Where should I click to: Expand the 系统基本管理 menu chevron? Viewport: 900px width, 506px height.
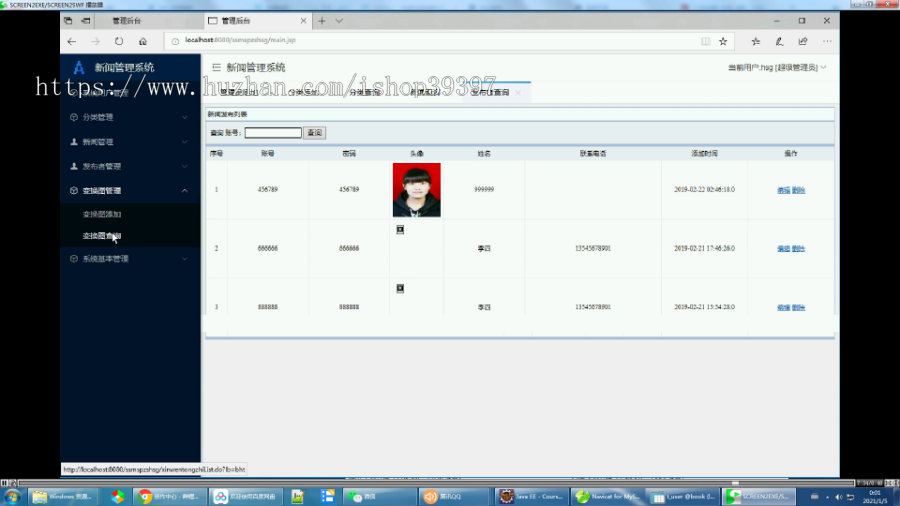185,259
